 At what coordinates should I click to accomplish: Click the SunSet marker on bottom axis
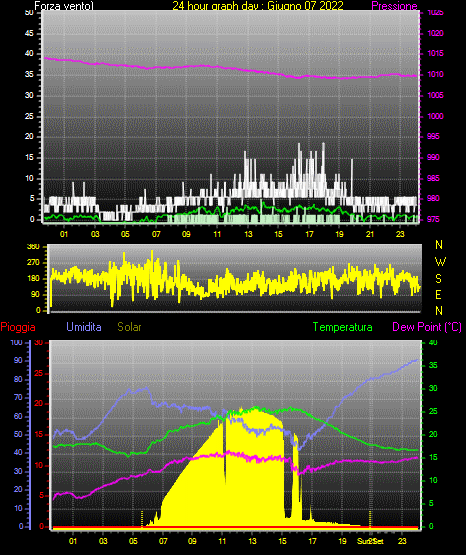(370, 541)
